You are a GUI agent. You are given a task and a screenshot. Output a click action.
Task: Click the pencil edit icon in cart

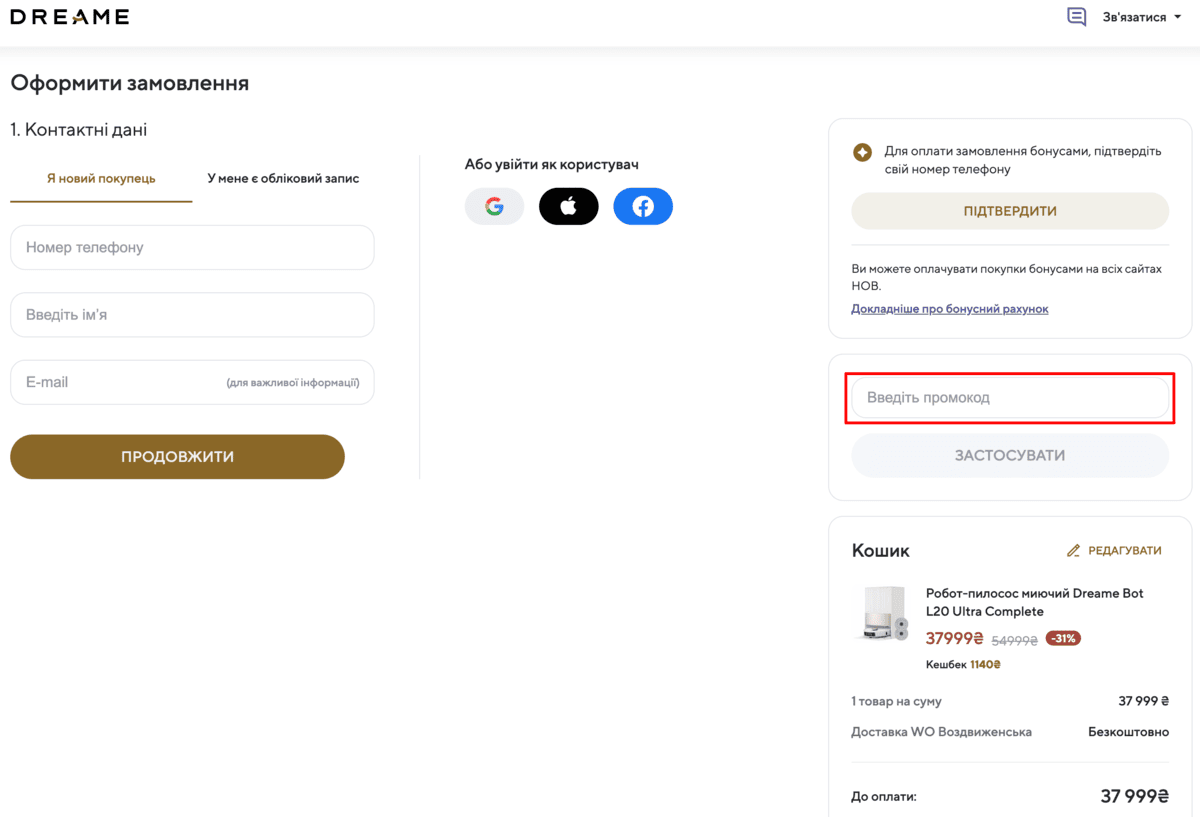click(x=1074, y=551)
